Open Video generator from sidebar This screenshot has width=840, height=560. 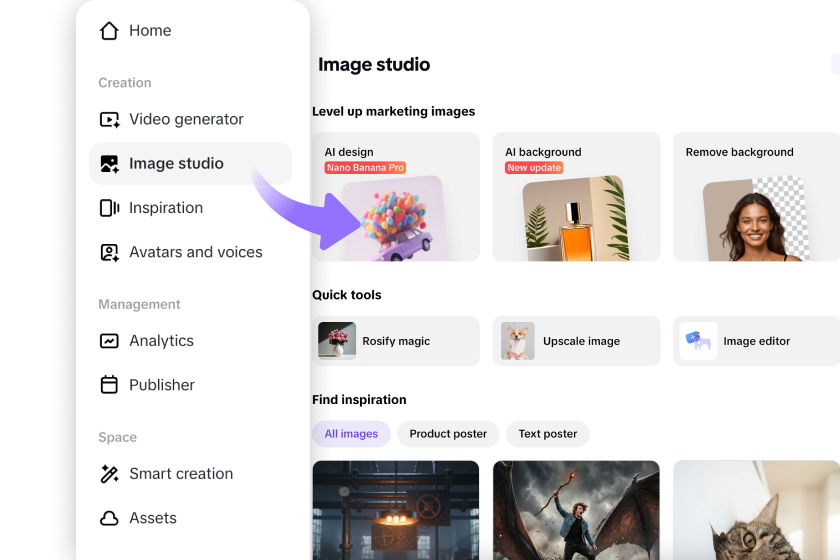click(x=186, y=119)
